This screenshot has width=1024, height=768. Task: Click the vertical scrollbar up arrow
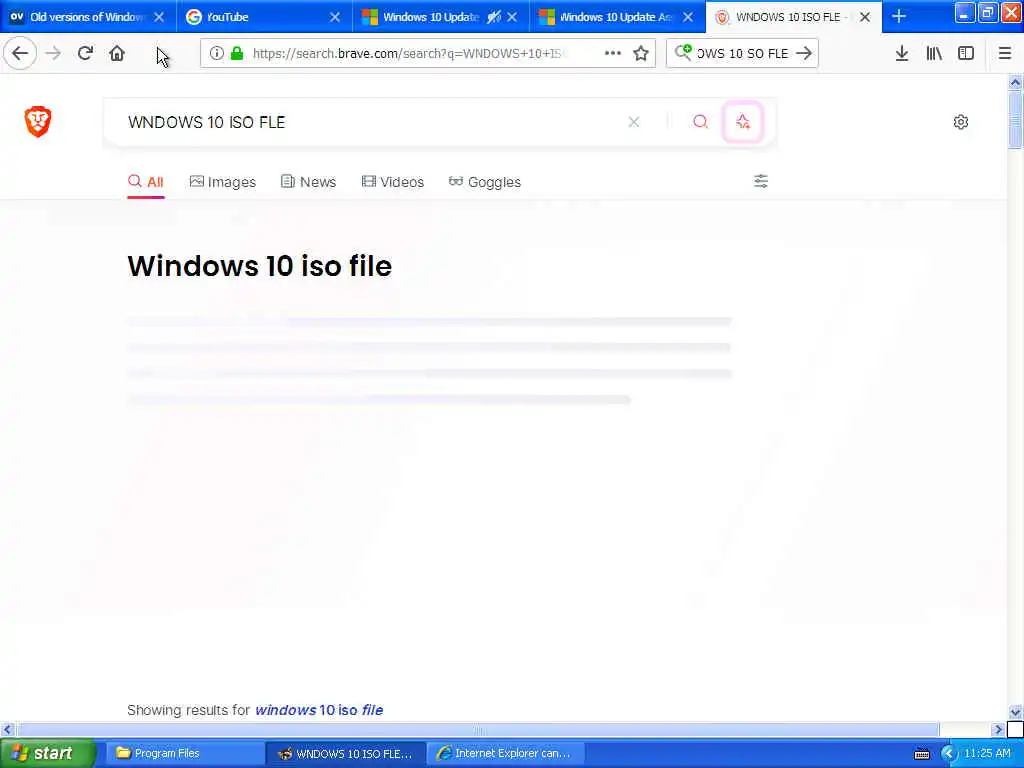point(1015,82)
